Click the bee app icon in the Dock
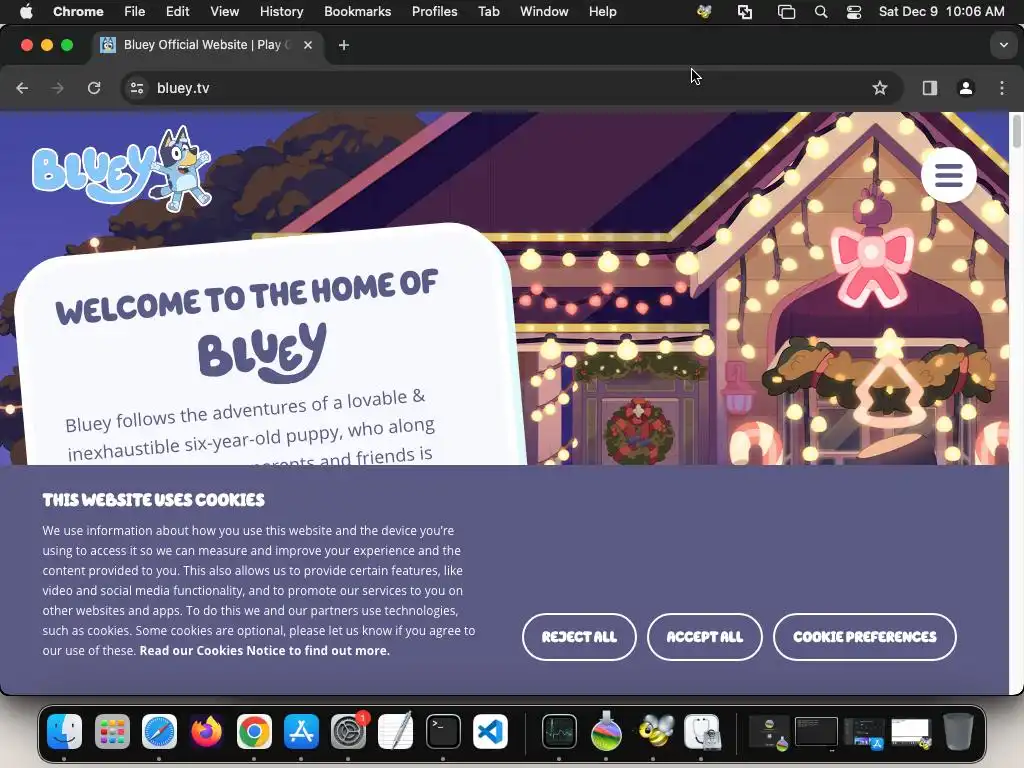Screen dimensions: 1024x768 tap(654, 731)
